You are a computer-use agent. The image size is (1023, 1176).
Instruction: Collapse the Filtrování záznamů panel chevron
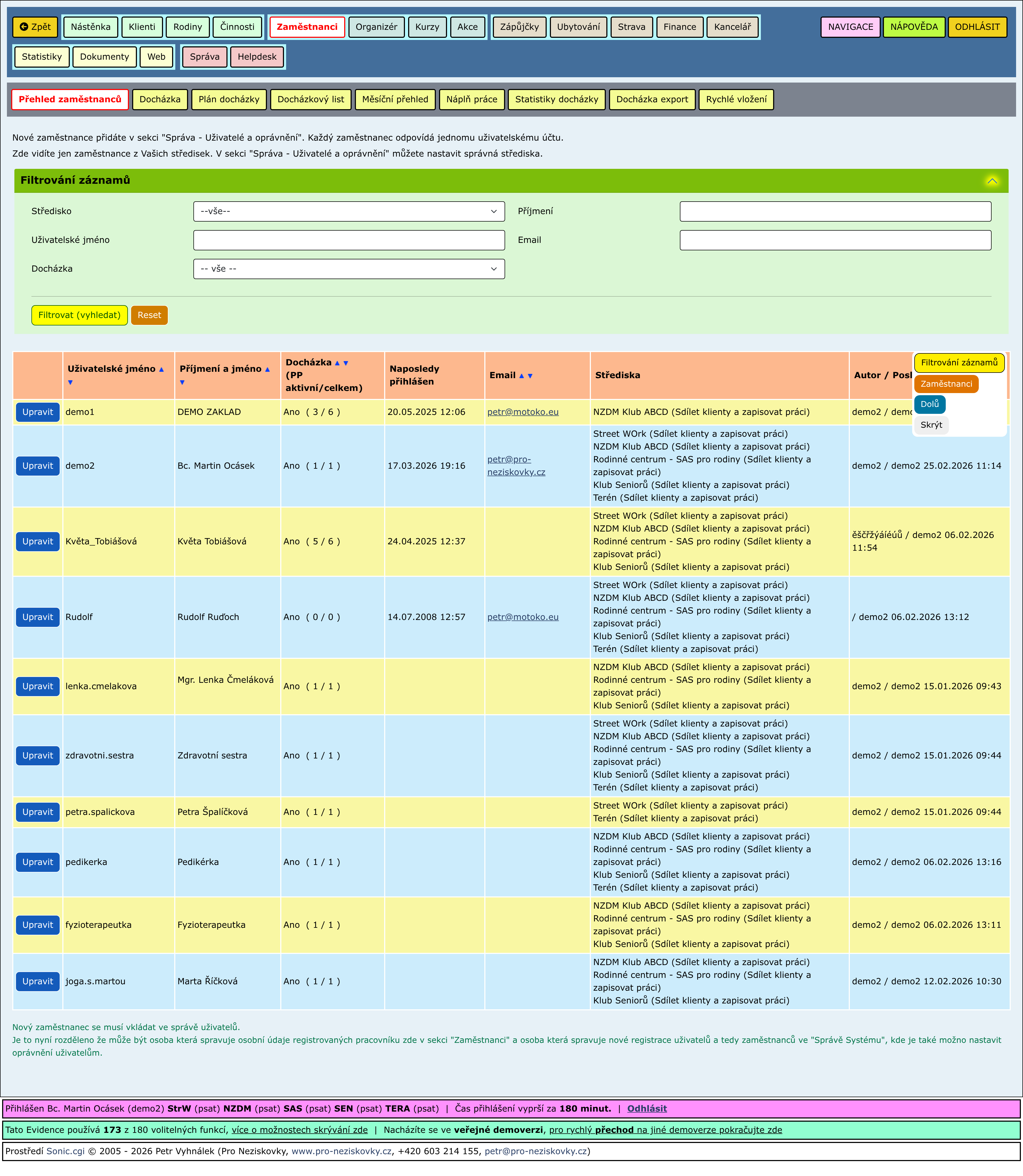(992, 181)
